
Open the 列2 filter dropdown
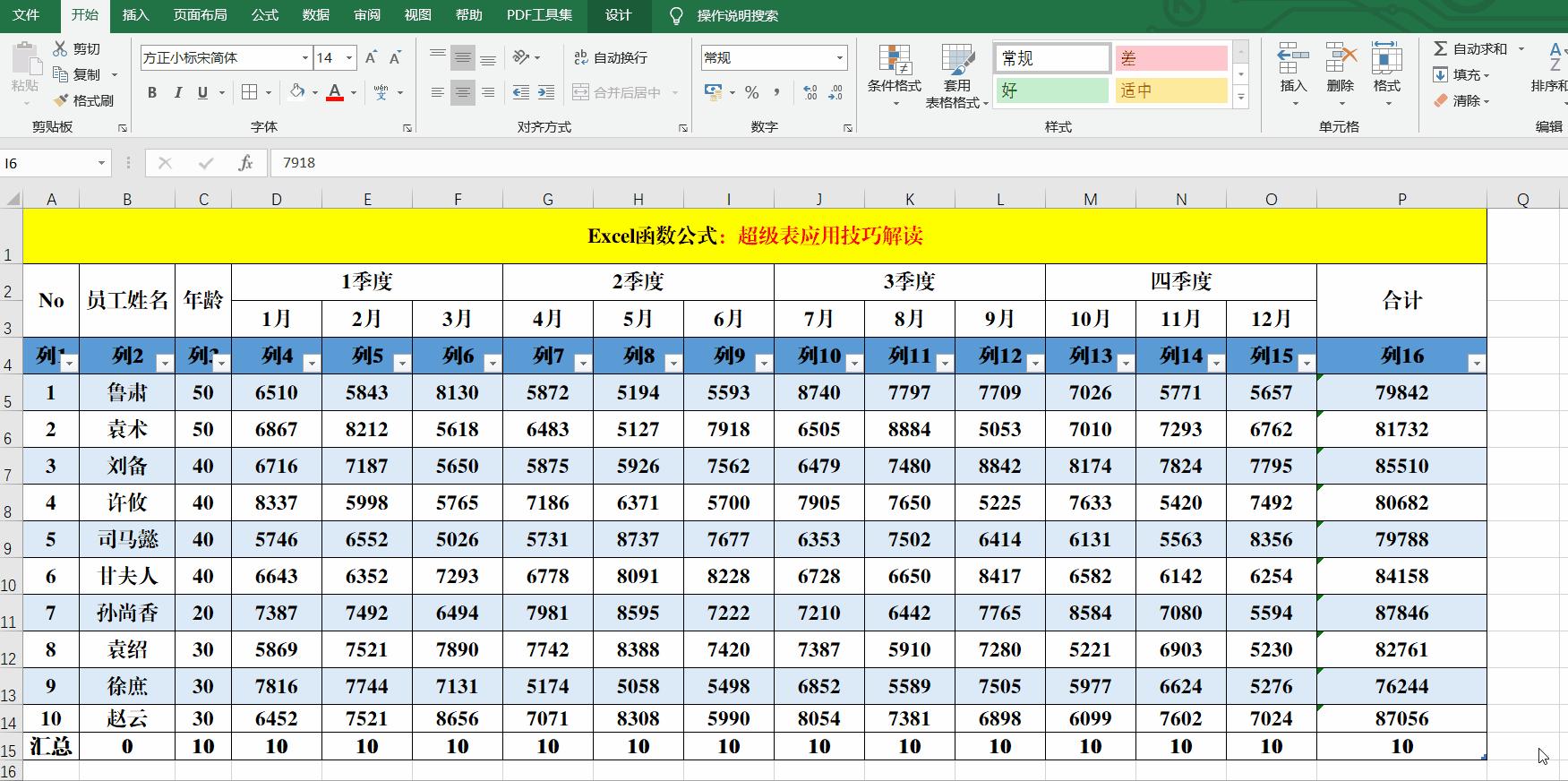coord(164,363)
